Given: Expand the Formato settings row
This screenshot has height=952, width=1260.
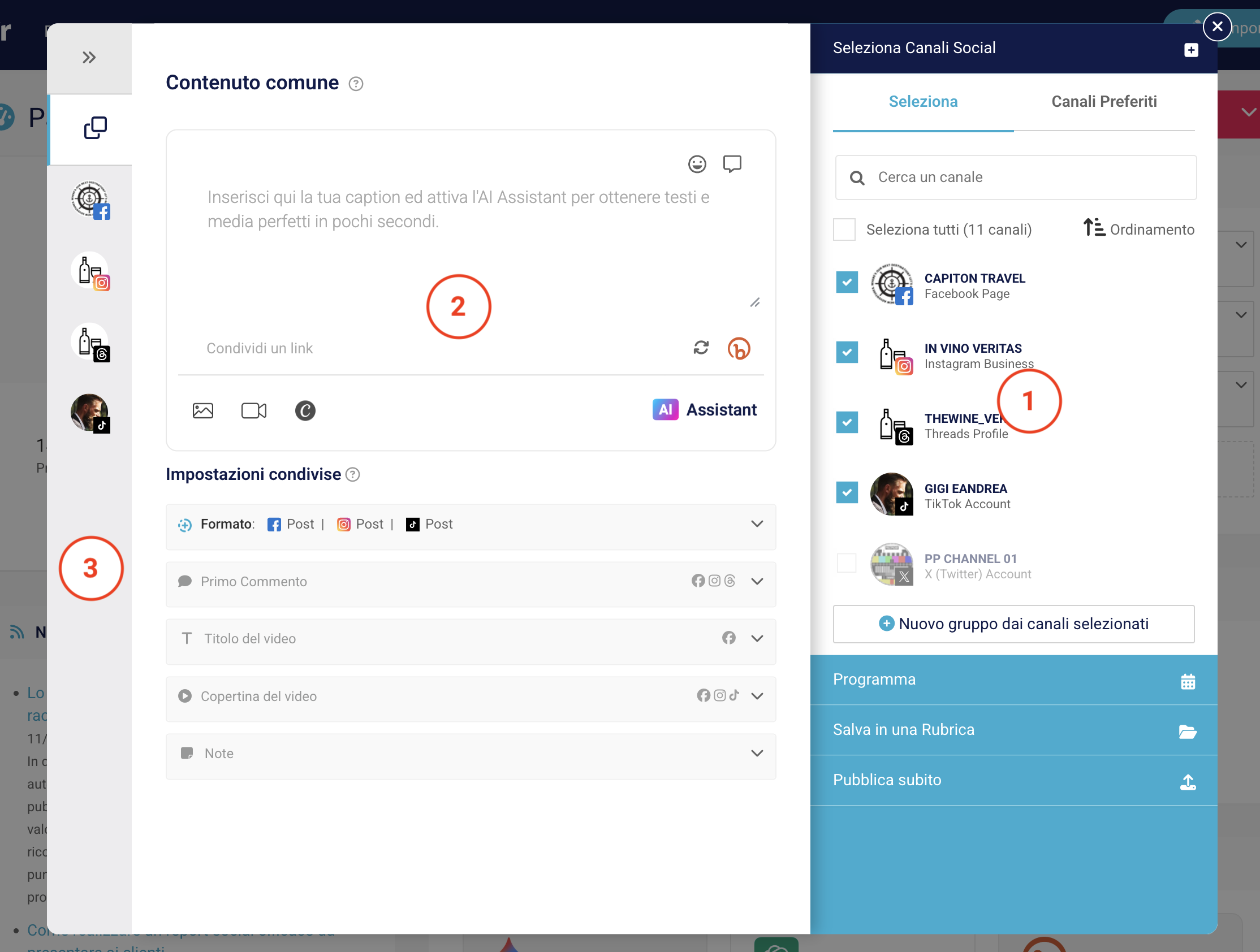Looking at the screenshot, I should pyautogui.click(x=757, y=524).
